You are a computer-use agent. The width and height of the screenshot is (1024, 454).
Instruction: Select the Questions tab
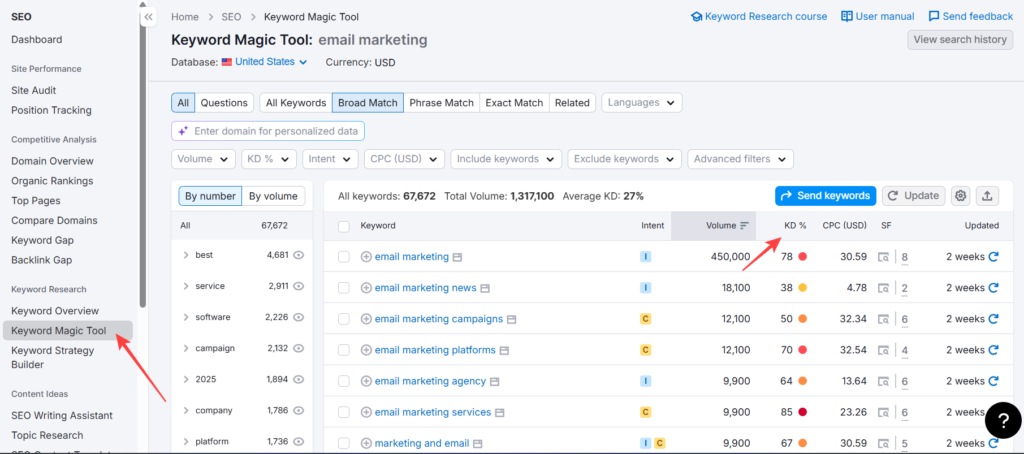pyautogui.click(x=225, y=103)
